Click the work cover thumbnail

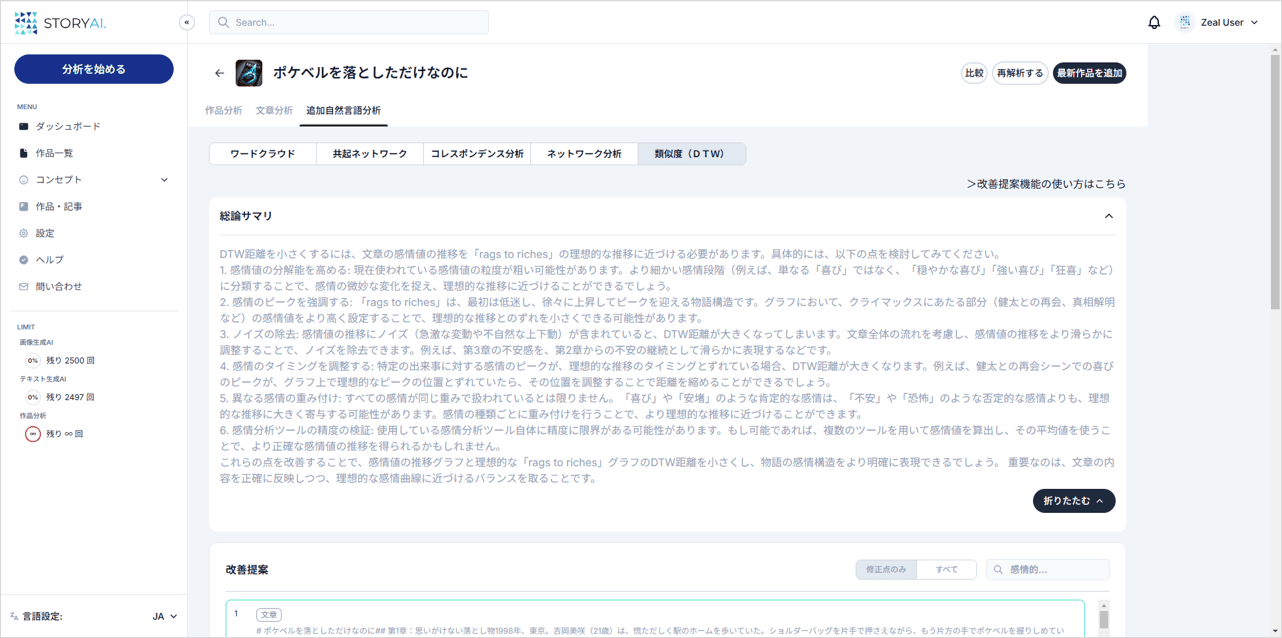(x=249, y=73)
